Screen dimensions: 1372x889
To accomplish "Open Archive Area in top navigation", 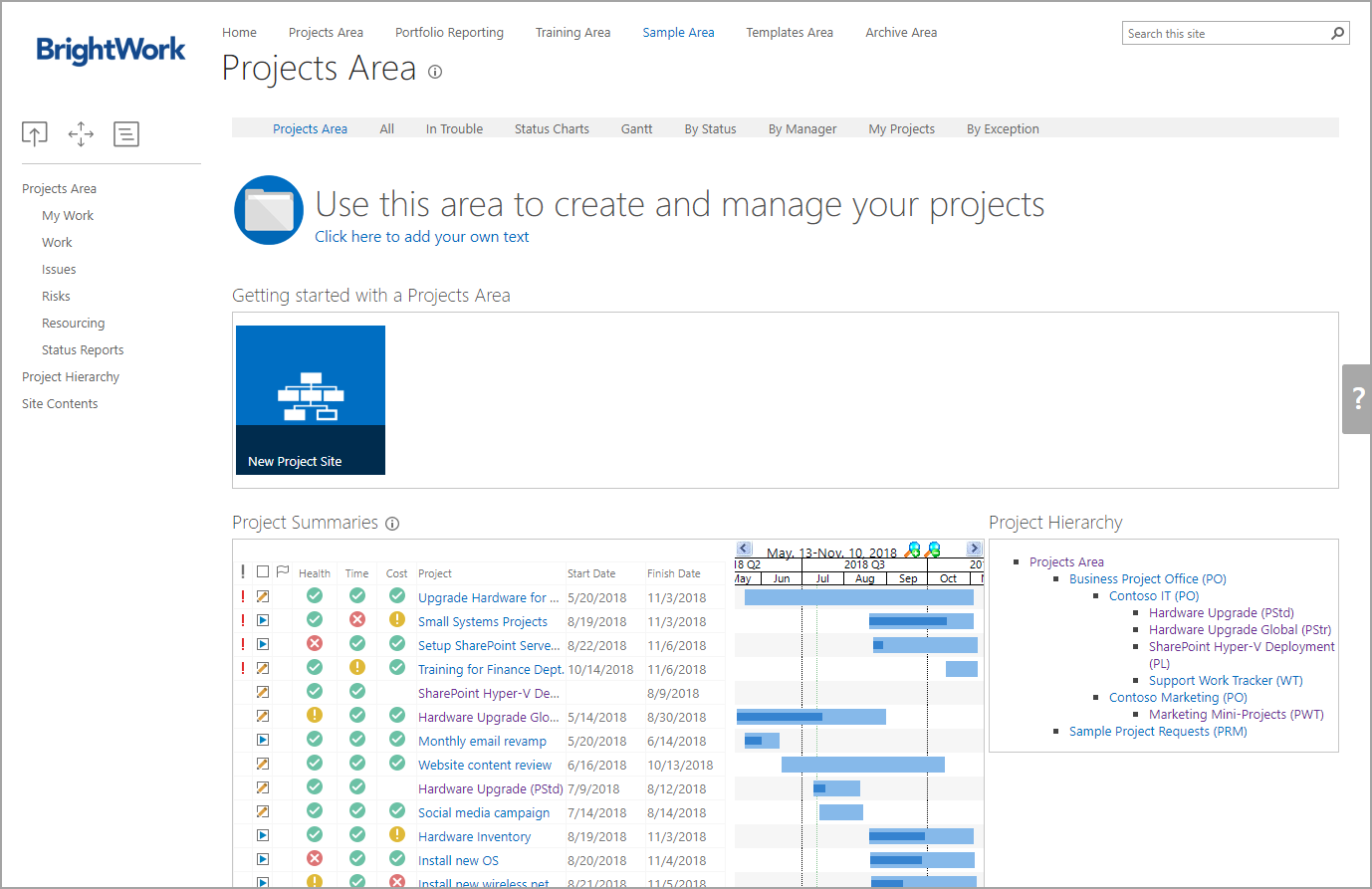I will tap(901, 32).
